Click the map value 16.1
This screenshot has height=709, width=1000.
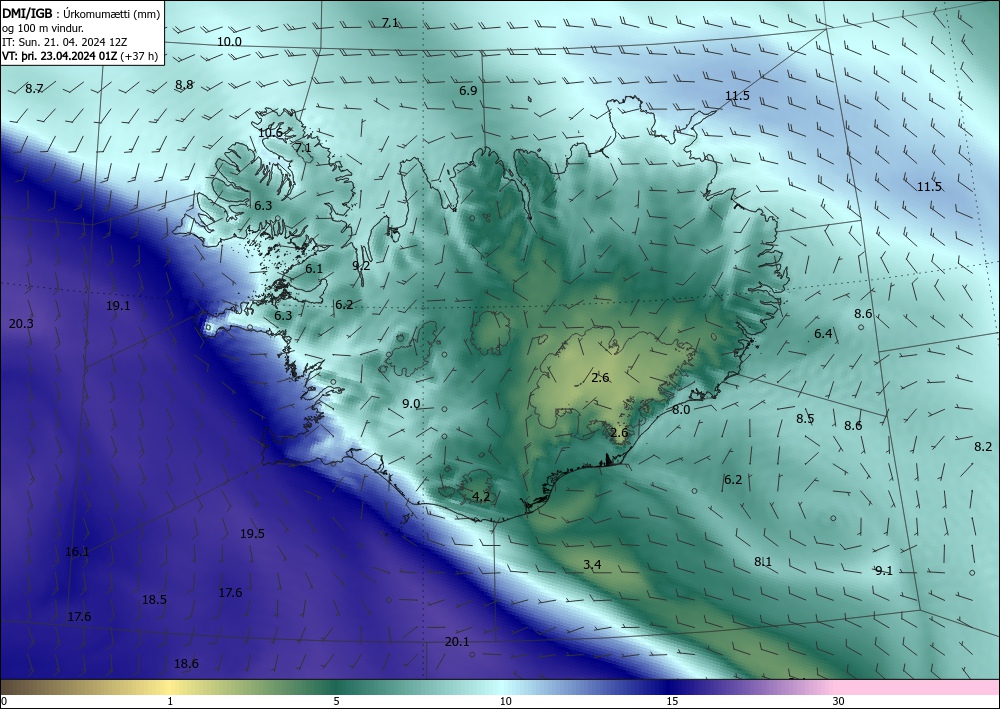coord(77,552)
